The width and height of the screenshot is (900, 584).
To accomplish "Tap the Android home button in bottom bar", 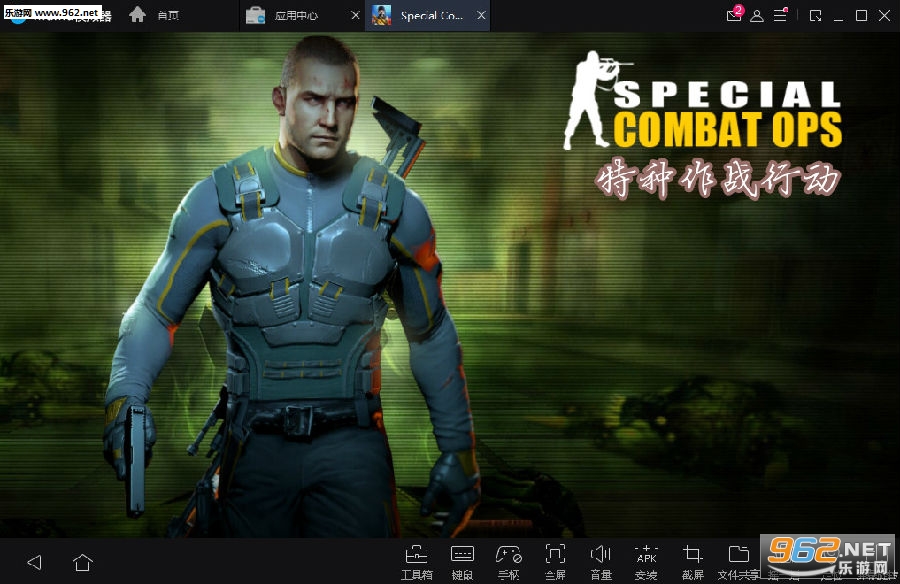I will [x=83, y=562].
